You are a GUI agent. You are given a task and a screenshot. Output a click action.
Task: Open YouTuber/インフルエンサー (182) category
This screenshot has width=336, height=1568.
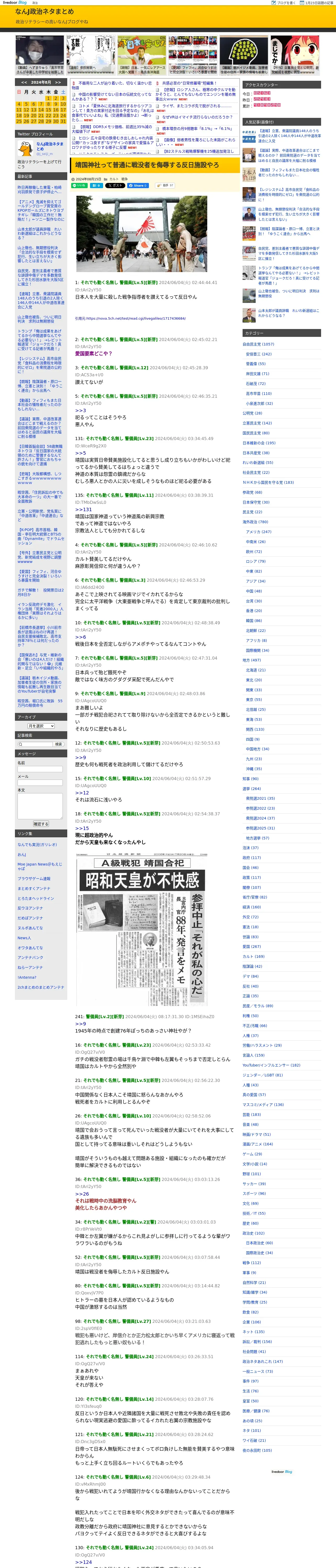[271, 1065]
